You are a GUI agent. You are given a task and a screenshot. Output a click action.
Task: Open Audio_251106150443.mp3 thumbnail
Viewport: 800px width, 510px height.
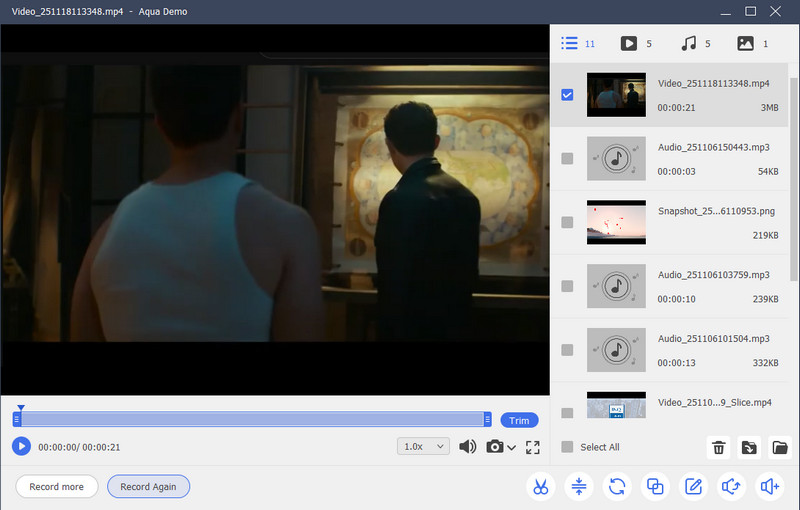616,159
